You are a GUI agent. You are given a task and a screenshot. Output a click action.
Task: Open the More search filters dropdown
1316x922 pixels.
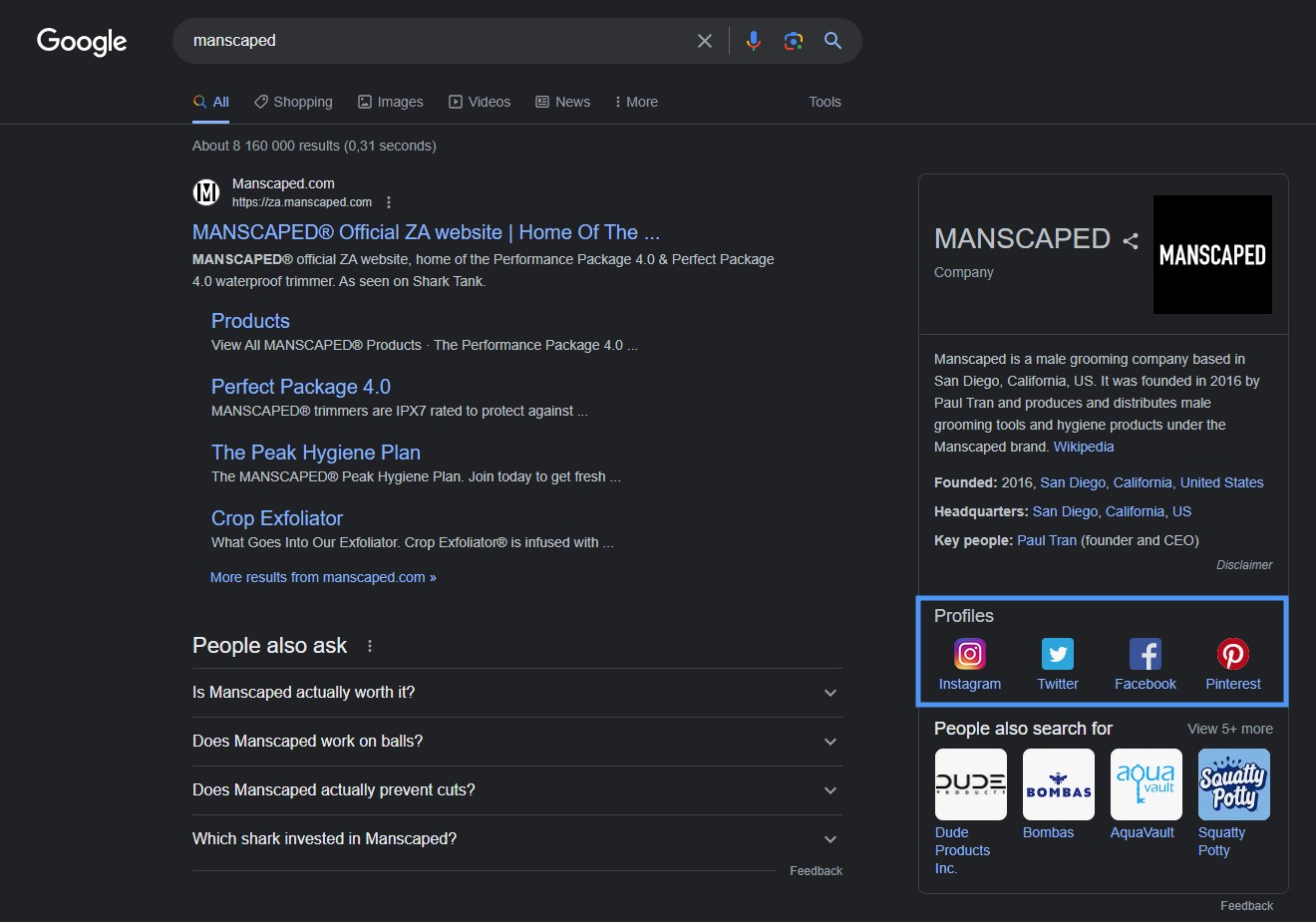tap(635, 102)
